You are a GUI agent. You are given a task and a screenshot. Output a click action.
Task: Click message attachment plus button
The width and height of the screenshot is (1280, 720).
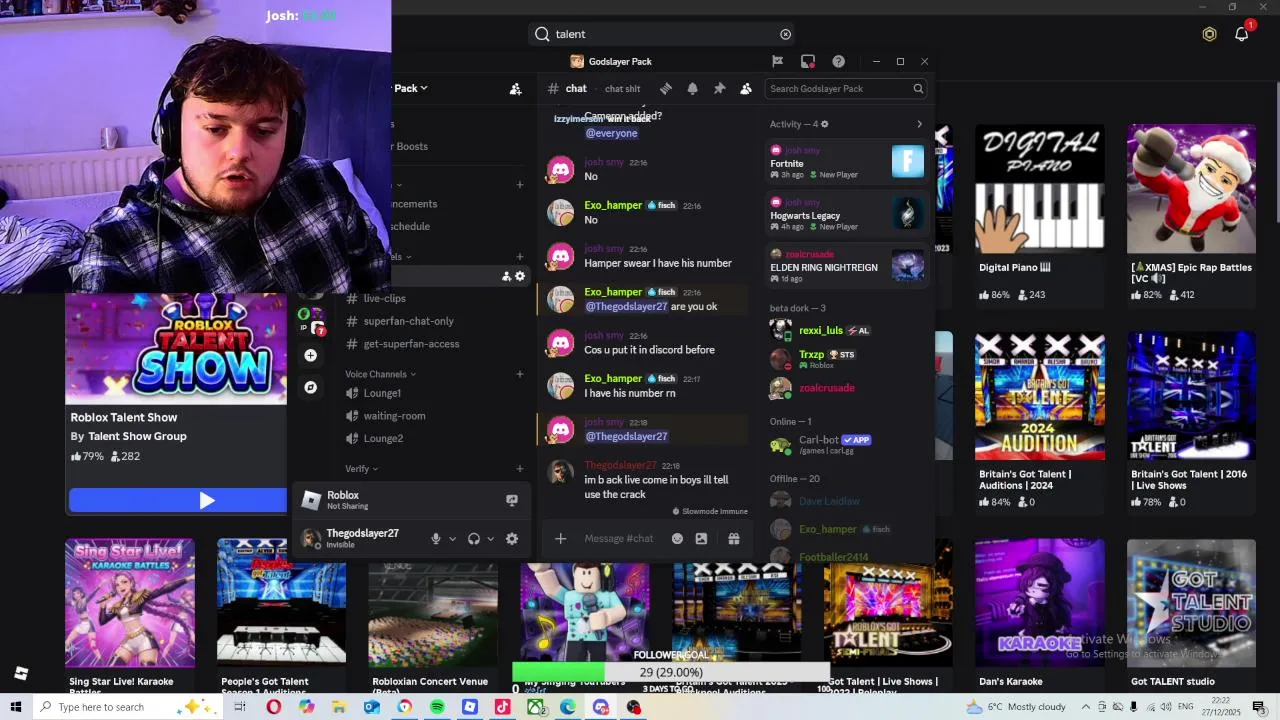tap(560, 538)
